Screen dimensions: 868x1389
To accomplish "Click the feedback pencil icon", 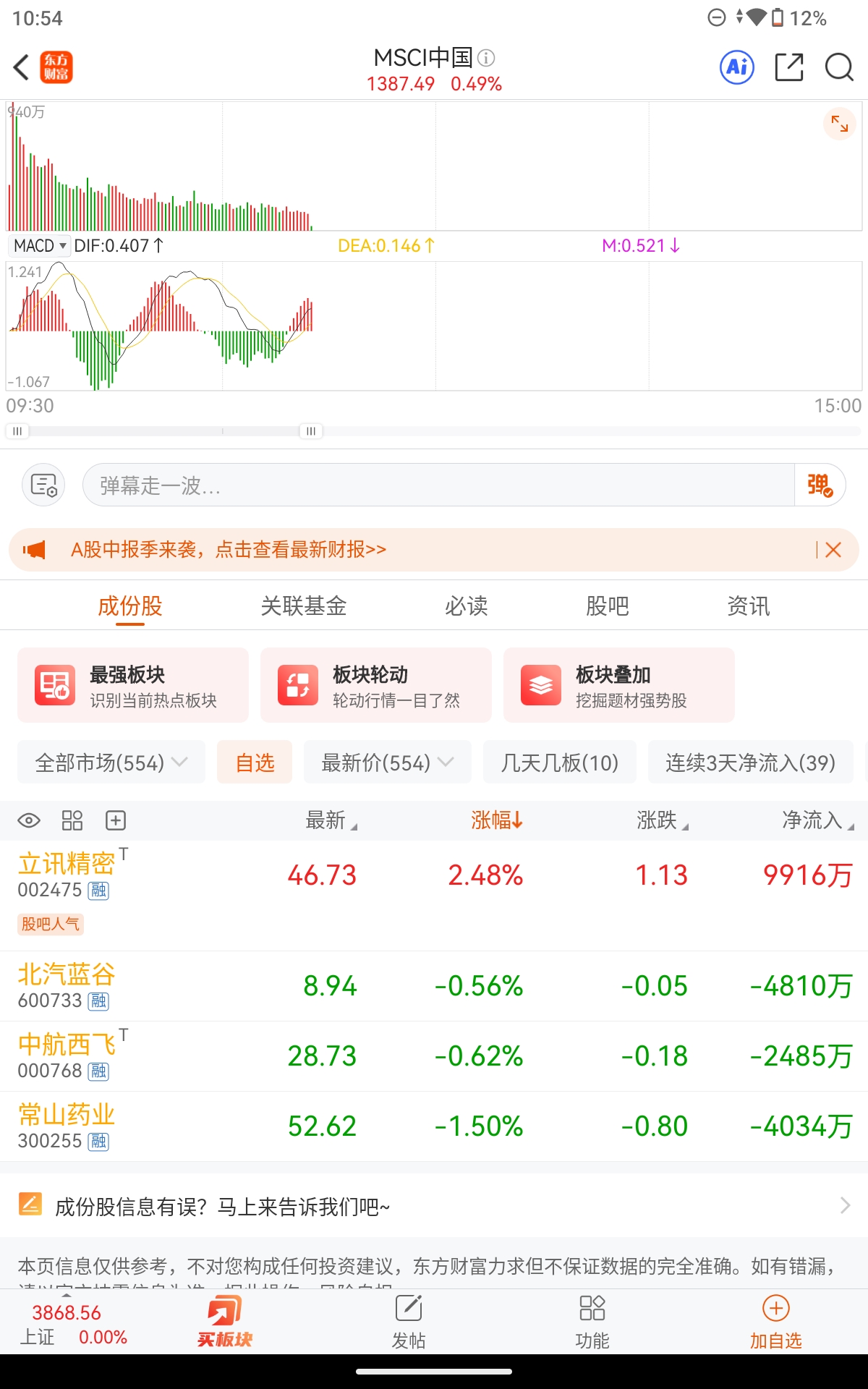I will coord(30,1204).
